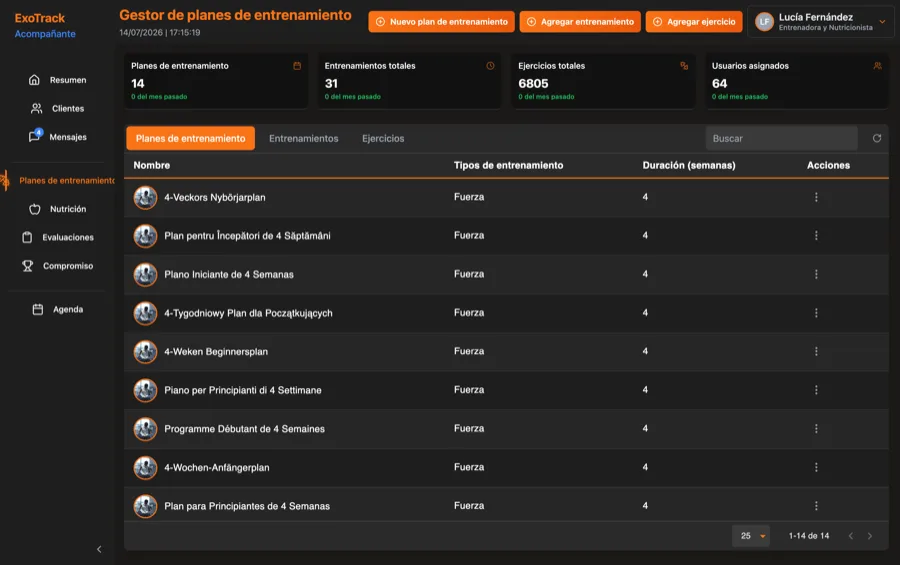Switch to the Entrenamientos tab

304,138
